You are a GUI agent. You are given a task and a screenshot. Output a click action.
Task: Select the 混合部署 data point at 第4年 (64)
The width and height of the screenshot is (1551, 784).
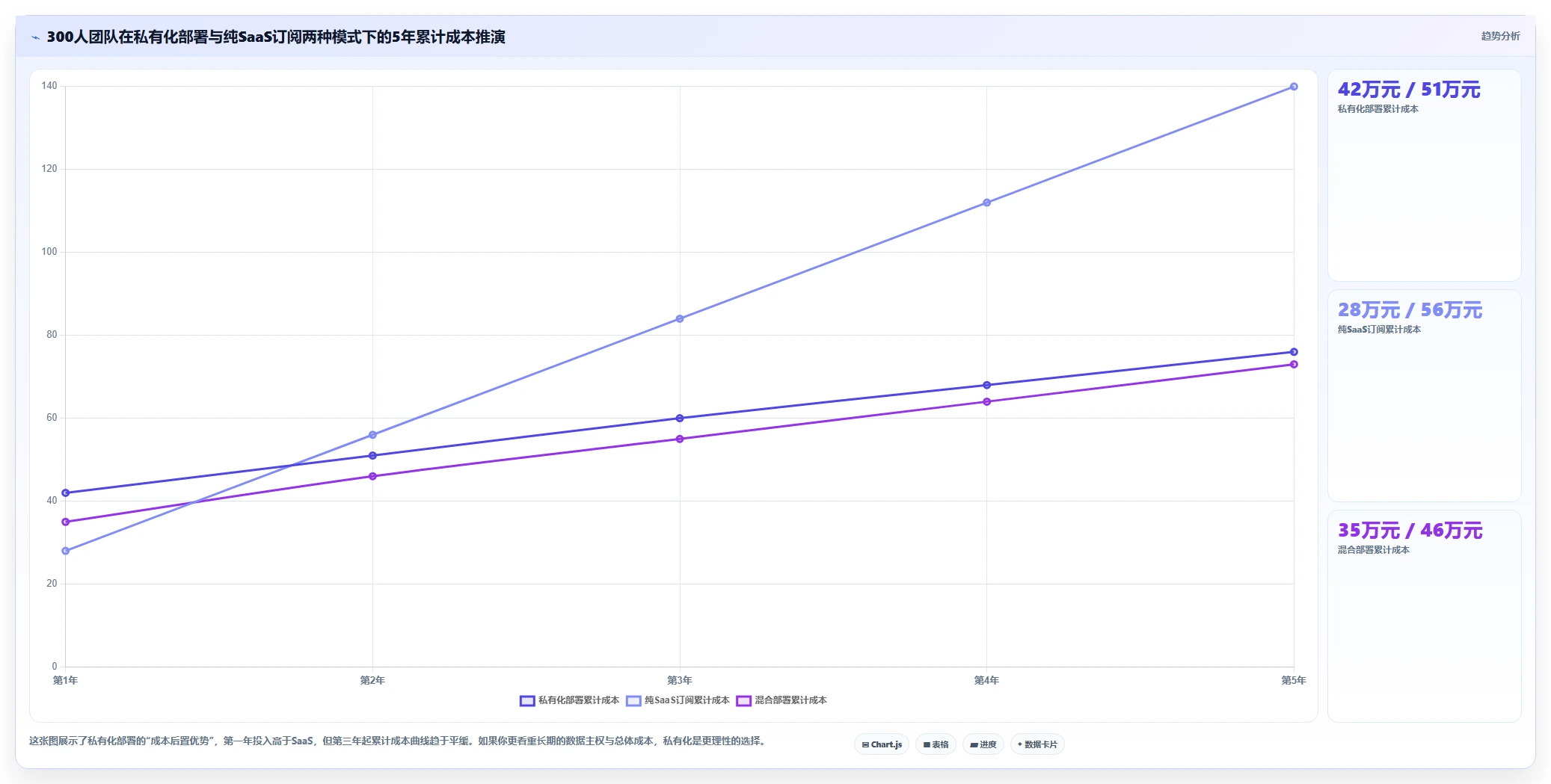point(986,402)
